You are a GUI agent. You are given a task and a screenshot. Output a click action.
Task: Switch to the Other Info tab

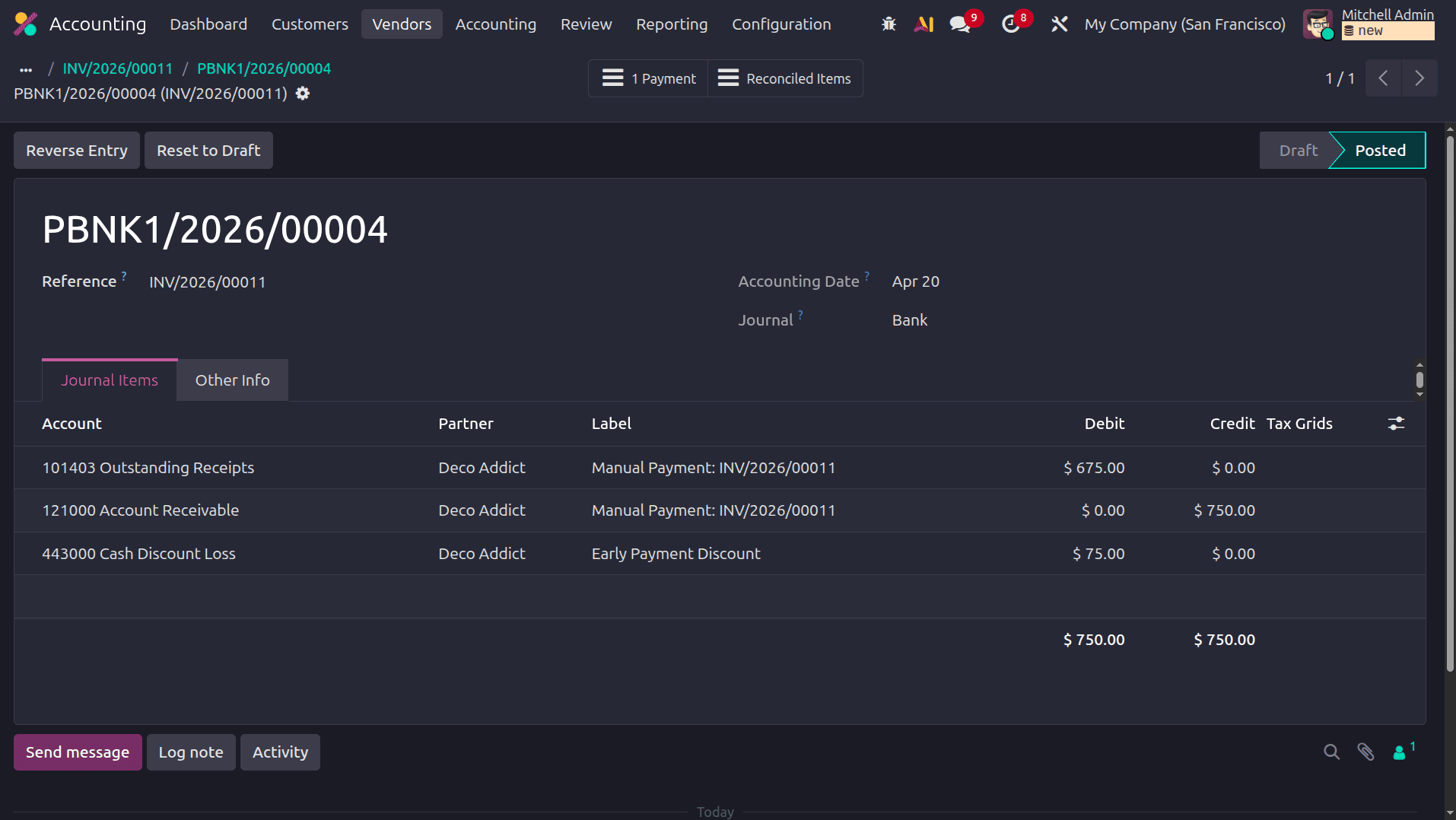(232, 380)
